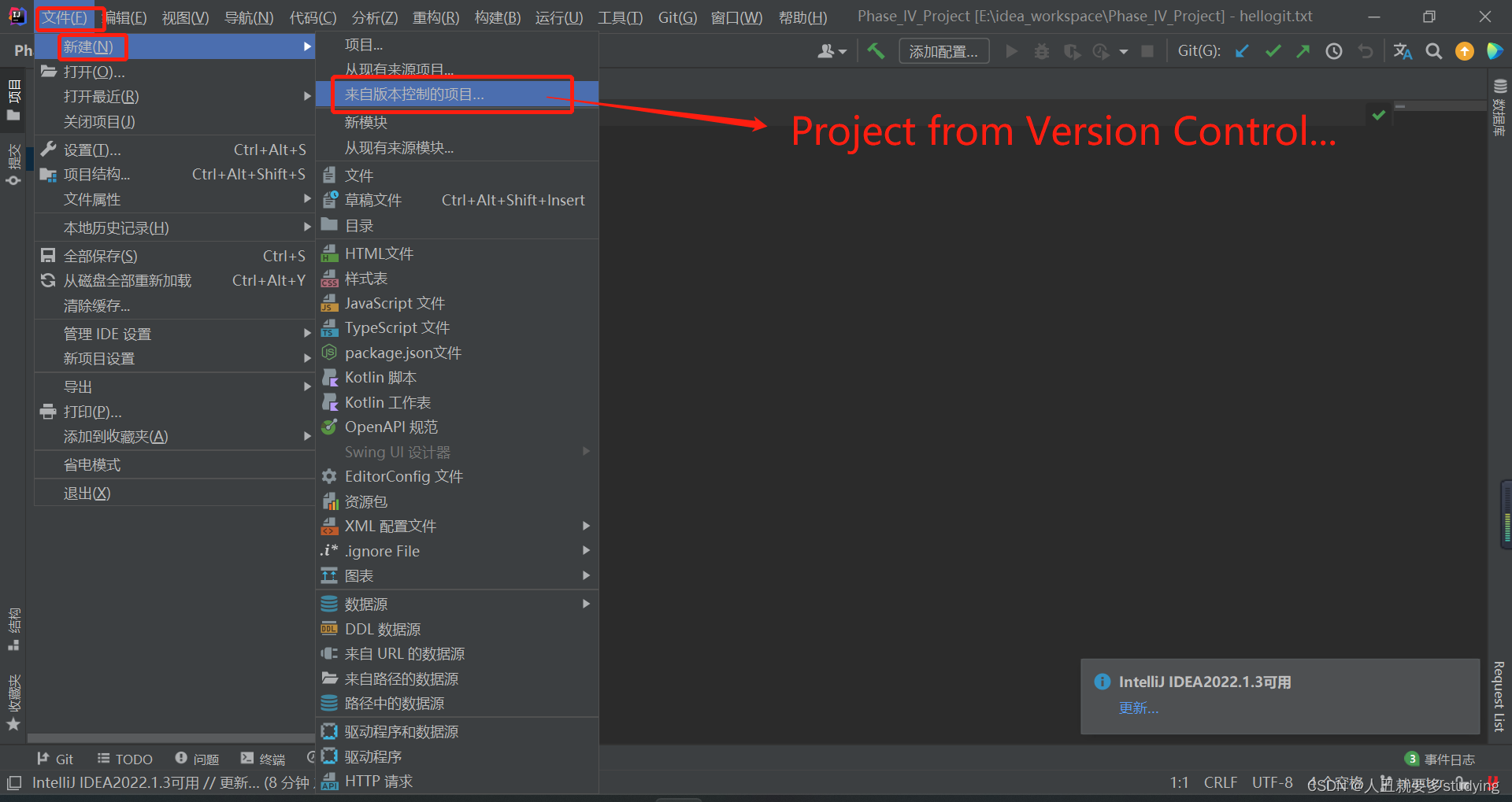Viewport: 1512px width, 802px height.
Task: Click the orange update arrow icon
Action: pos(1465,51)
